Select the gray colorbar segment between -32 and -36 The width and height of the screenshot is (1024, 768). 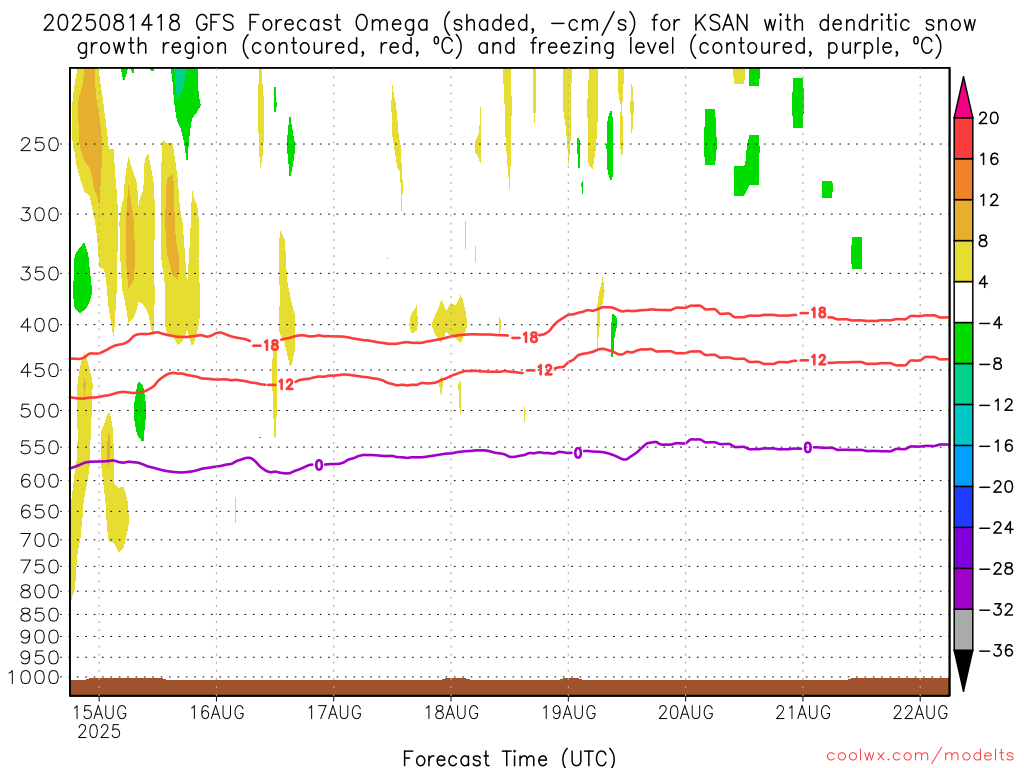click(963, 630)
